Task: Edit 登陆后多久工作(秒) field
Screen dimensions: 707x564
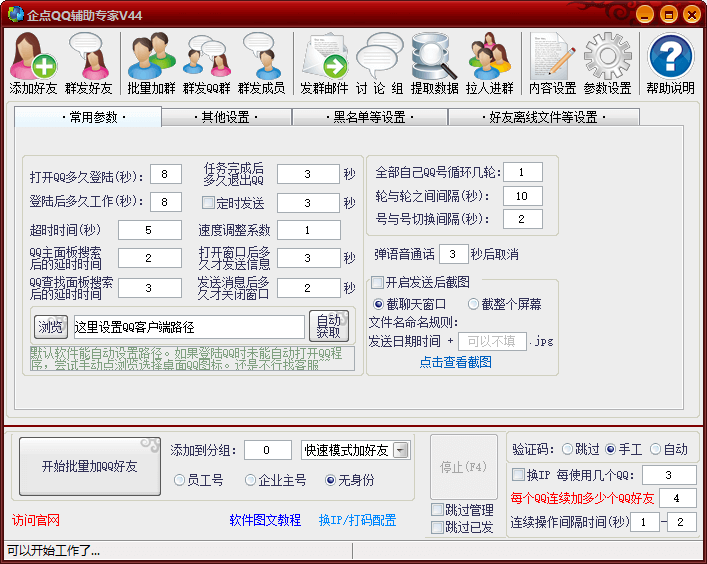Action: 165,202
